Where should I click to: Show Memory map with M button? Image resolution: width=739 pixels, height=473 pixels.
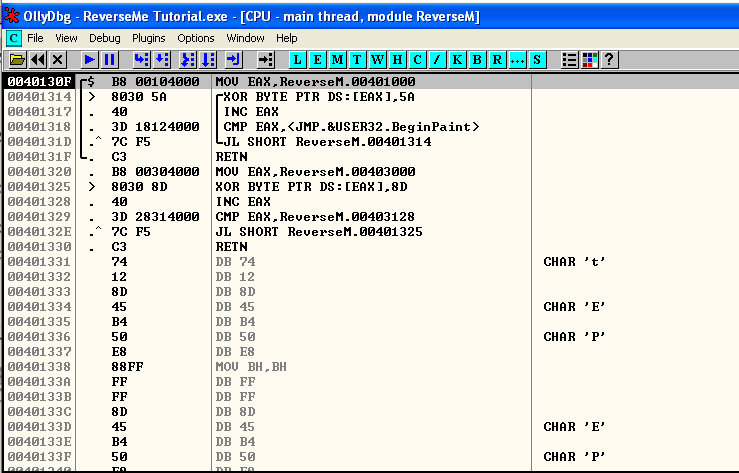(337, 60)
